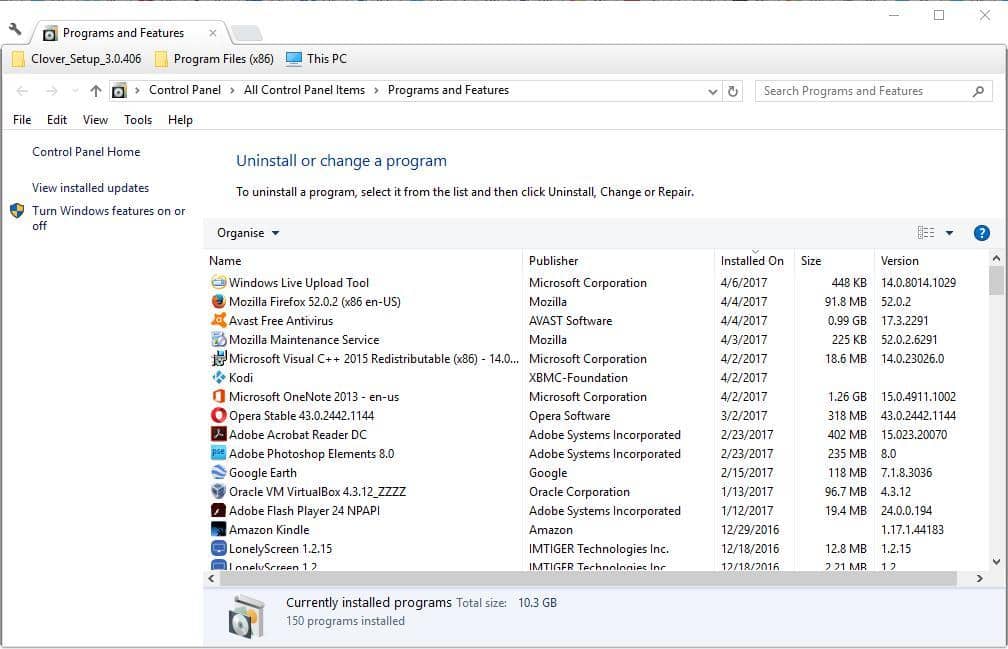Click the Oracle VM VirtualBox icon

pyautogui.click(x=219, y=492)
